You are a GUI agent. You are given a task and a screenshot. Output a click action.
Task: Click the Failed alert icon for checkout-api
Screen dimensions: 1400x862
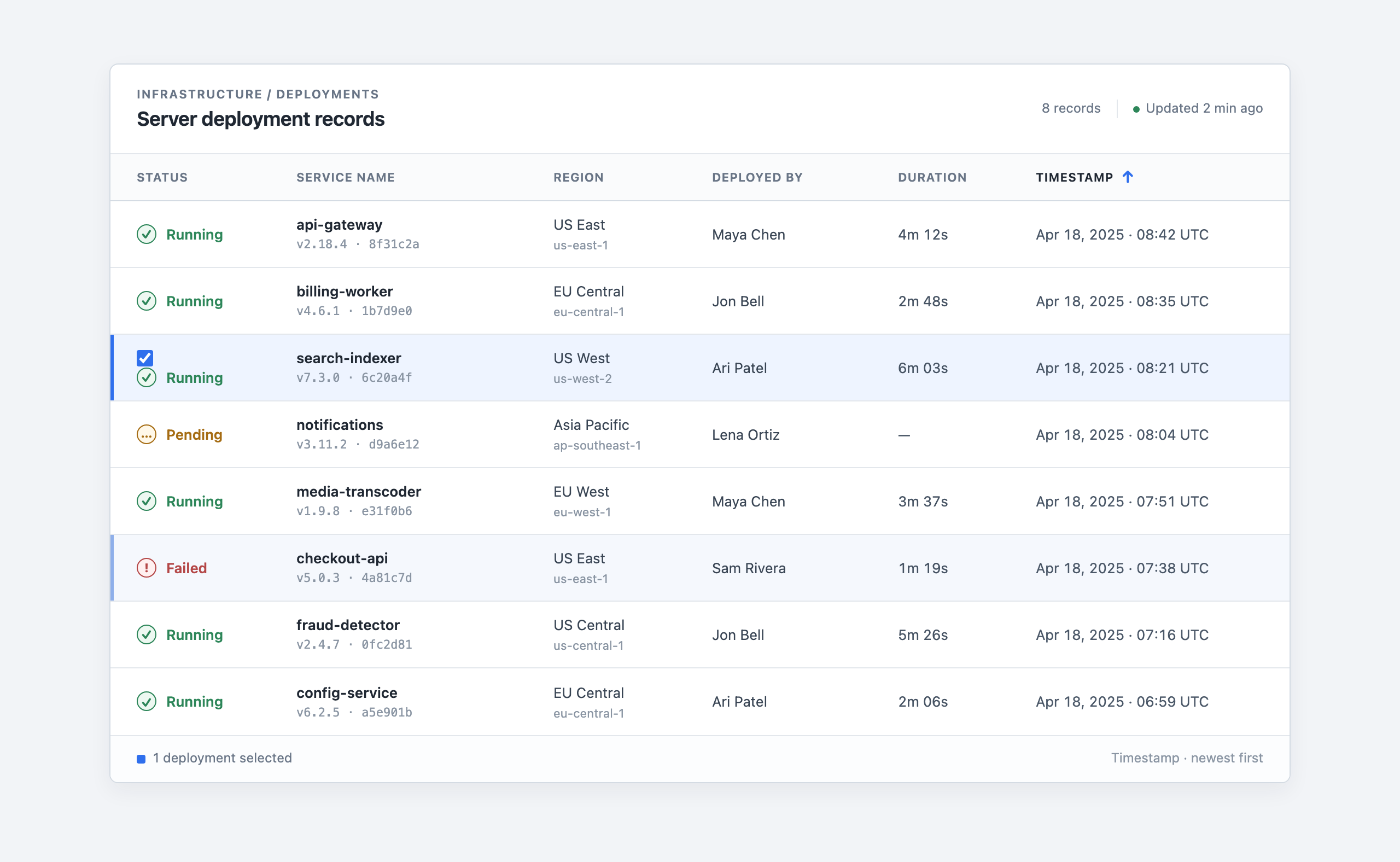click(147, 568)
